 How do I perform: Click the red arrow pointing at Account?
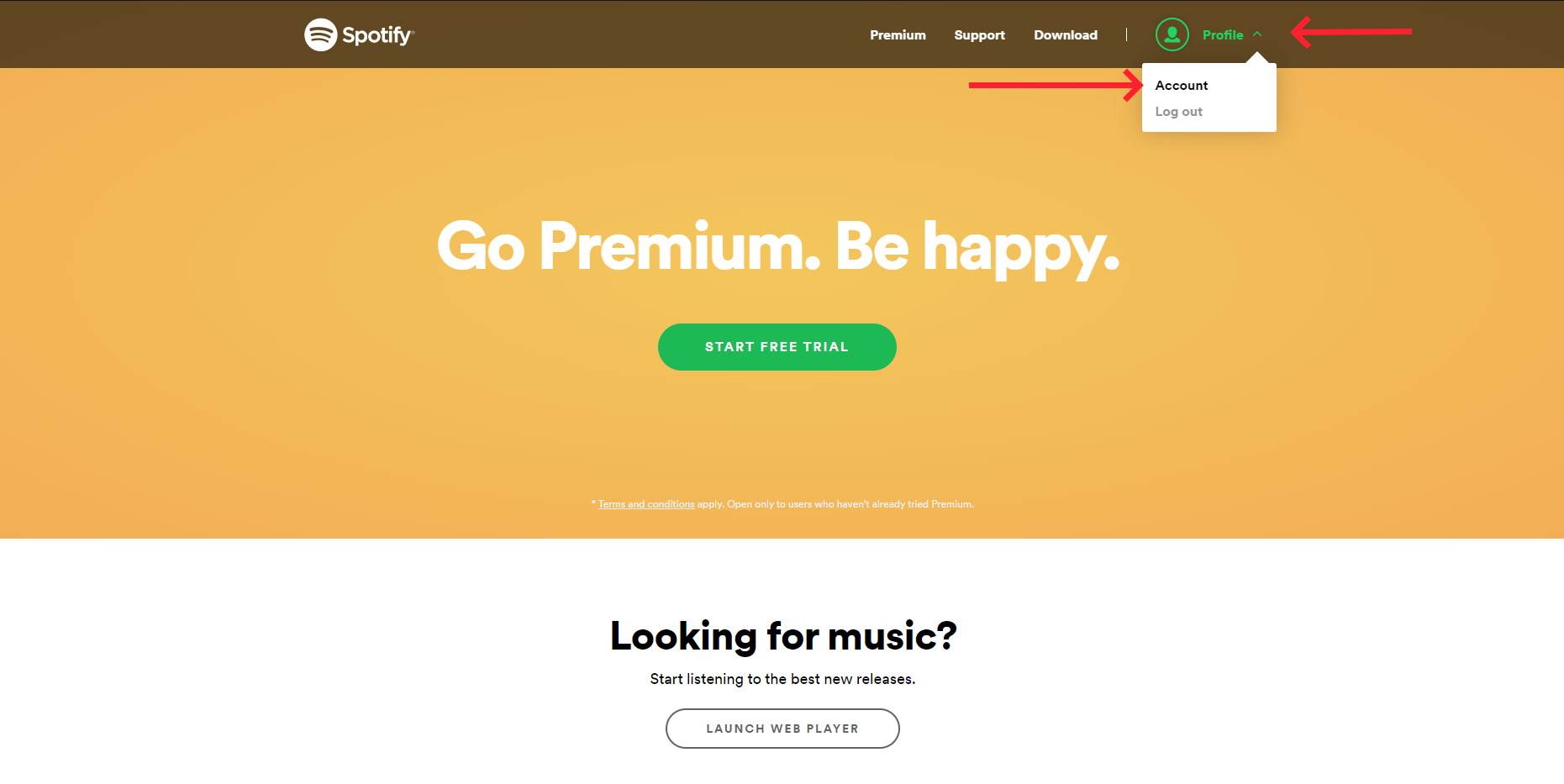(1055, 85)
